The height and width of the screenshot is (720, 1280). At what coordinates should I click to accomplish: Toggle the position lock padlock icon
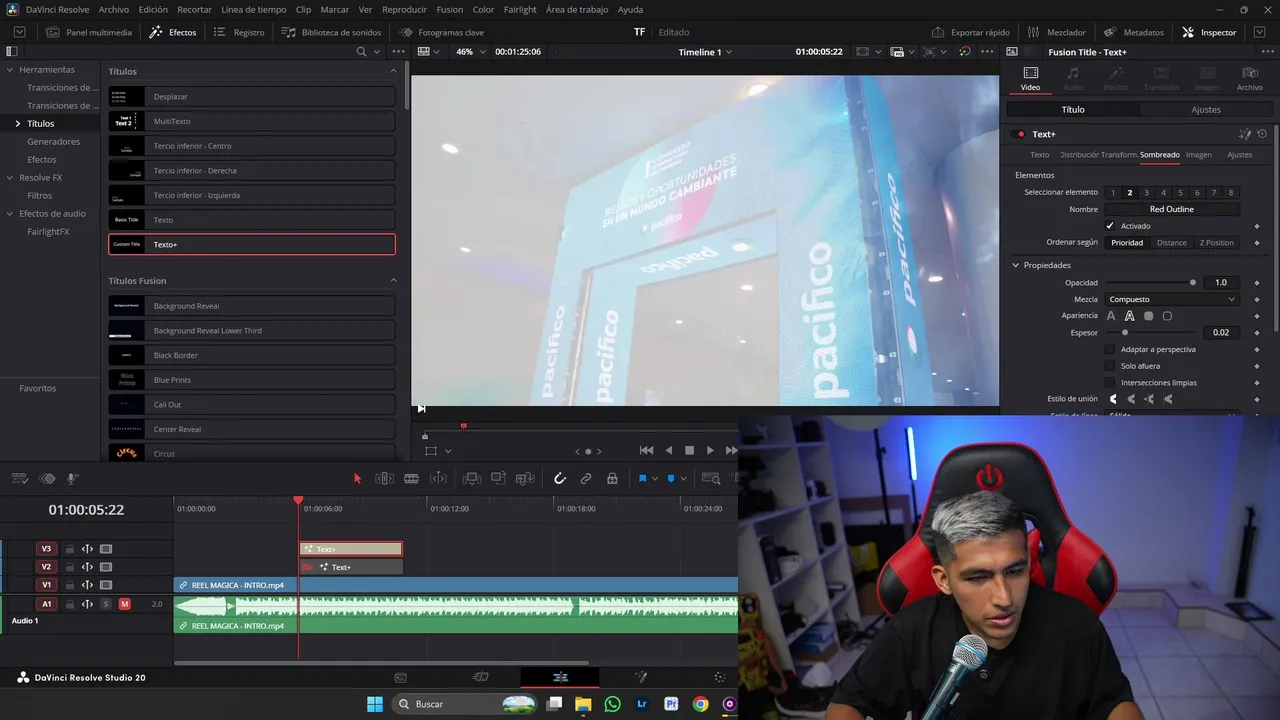612,479
